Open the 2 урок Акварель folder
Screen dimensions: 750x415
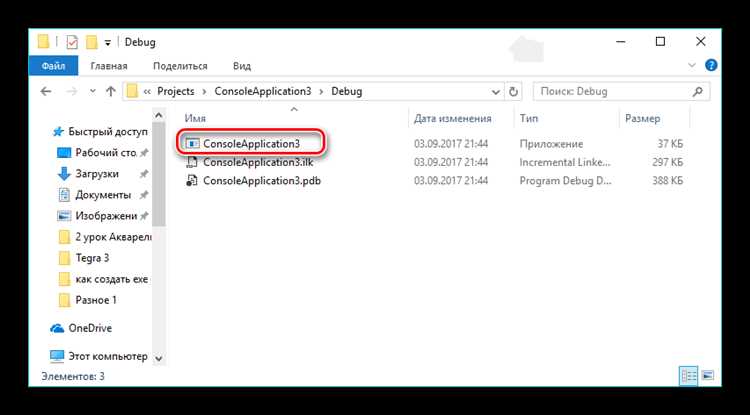[113, 237]
